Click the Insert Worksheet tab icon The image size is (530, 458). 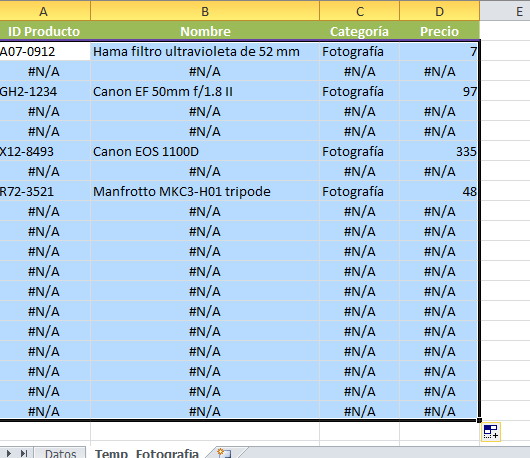pyautogui.click(x=224, y=453)
